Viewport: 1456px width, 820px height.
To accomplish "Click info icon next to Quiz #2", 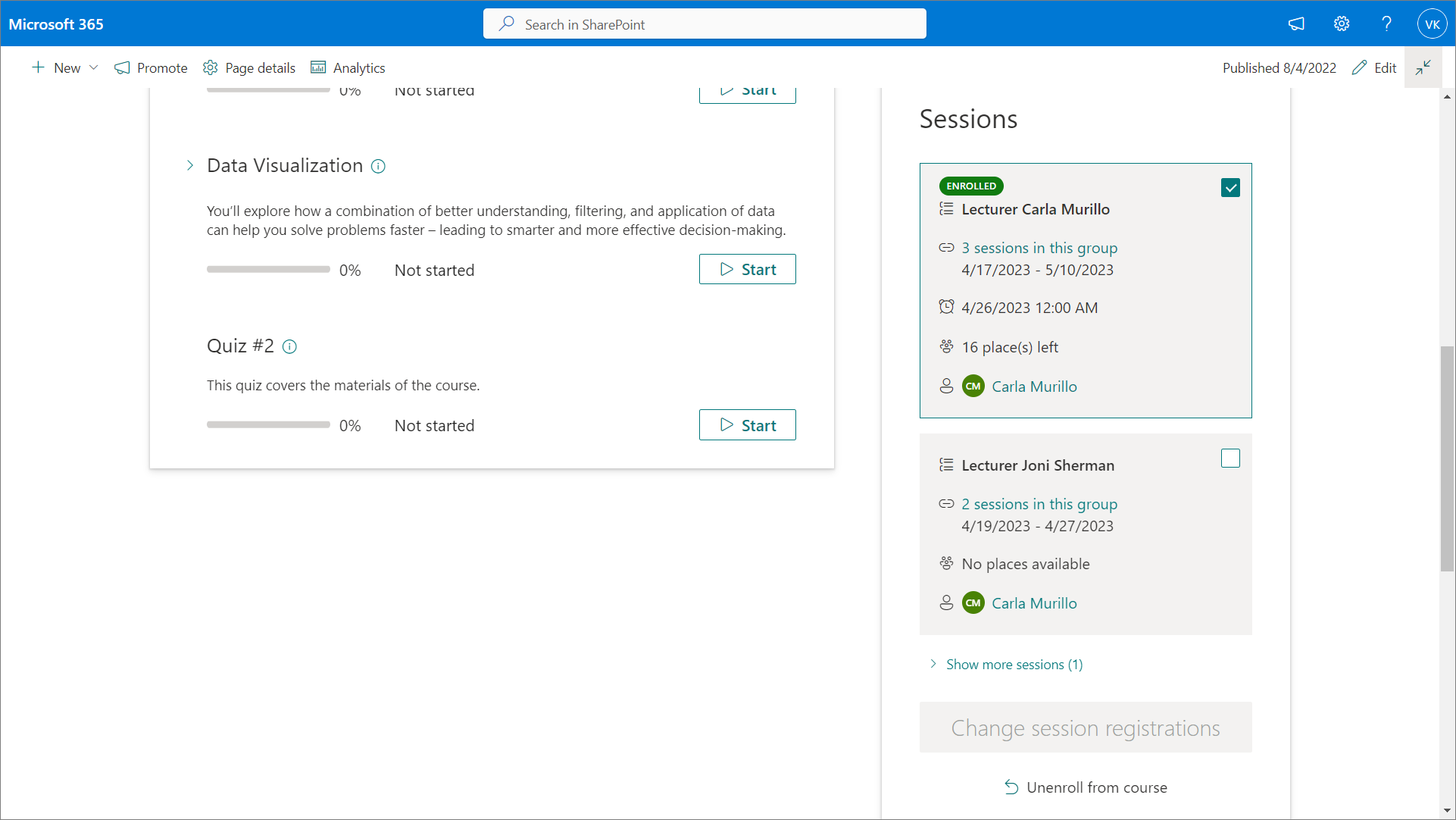I will pos(289,346).
